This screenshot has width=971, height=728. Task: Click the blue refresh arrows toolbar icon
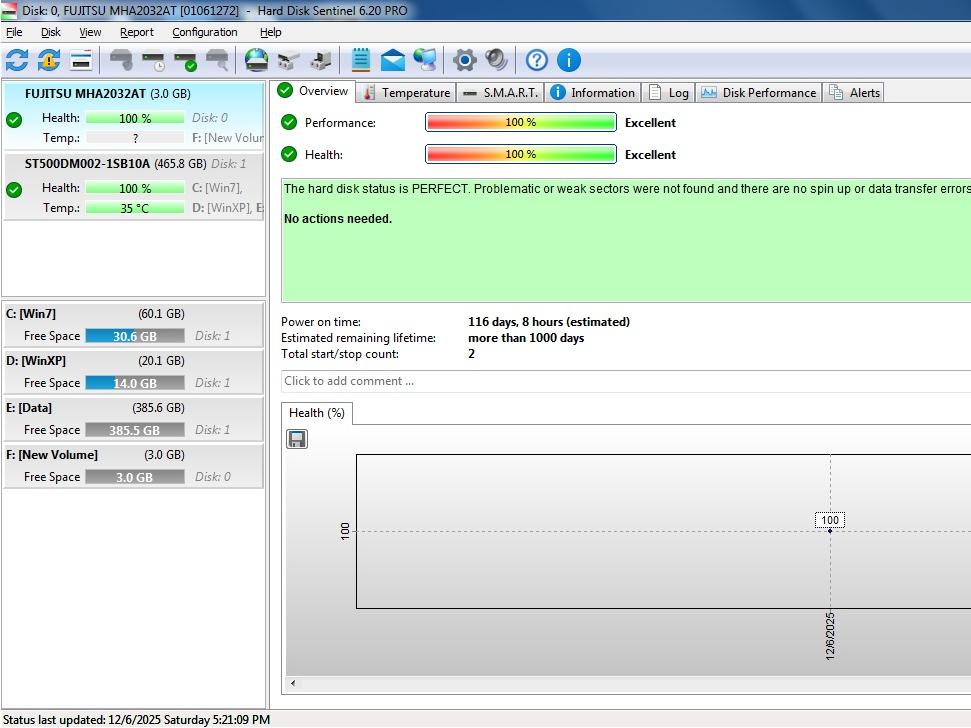[17, 60]
